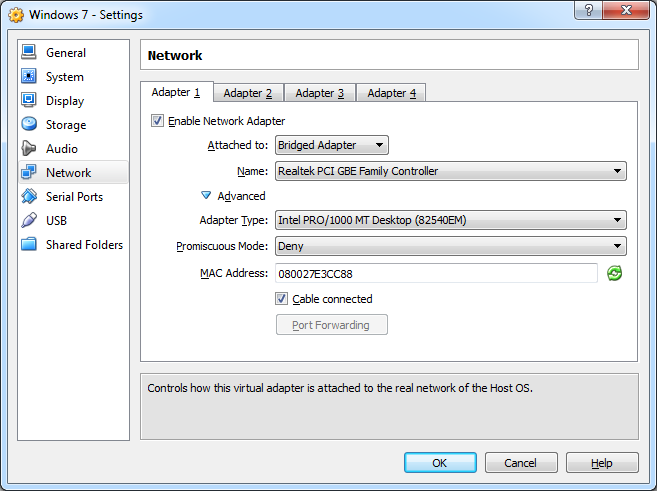Switch to the Adapter 4 tab
The width and height of the screenshot is (657, 491).
pyautogui.click(x=391, y=93)
